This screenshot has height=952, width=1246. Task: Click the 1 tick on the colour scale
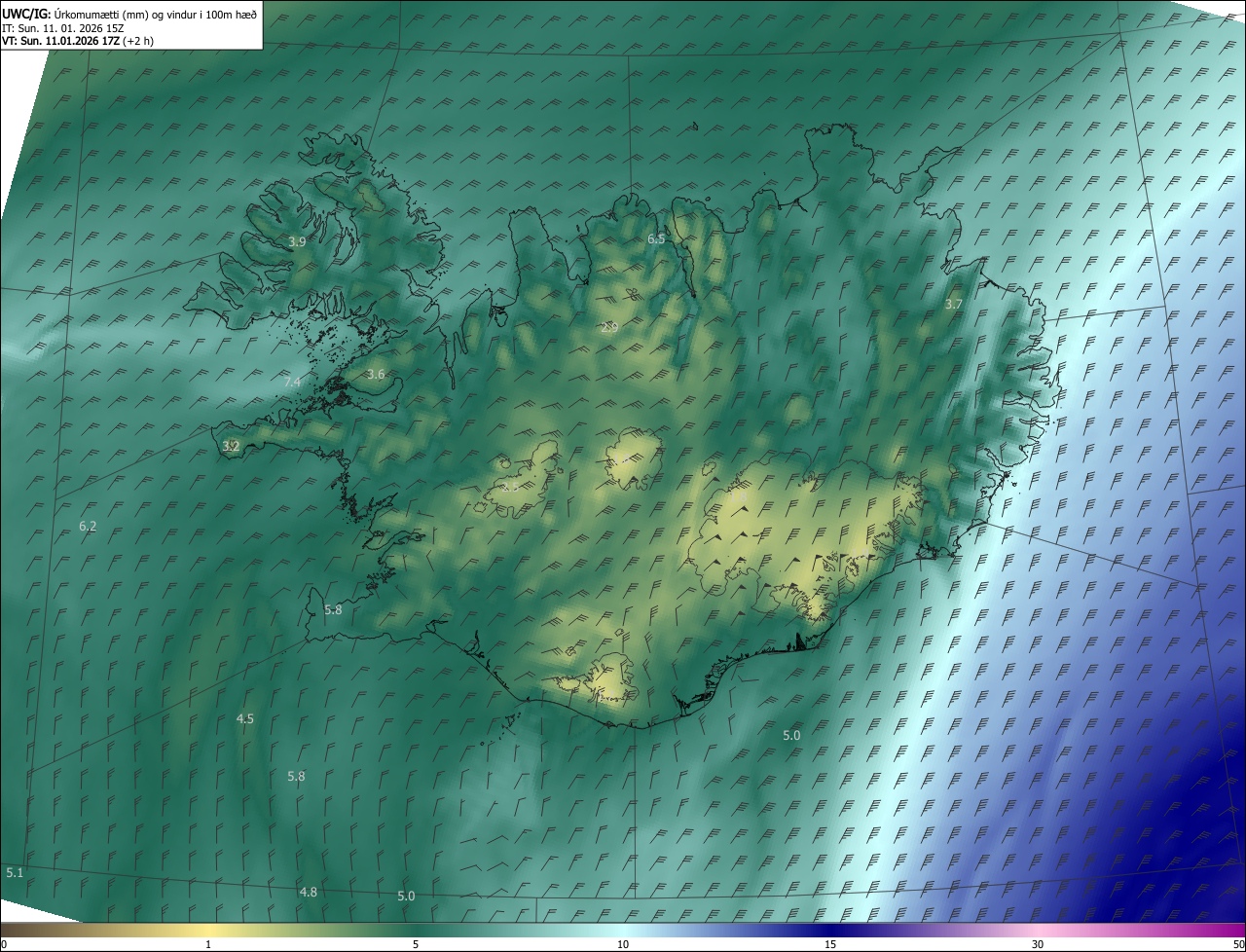[x=208, y=944]
